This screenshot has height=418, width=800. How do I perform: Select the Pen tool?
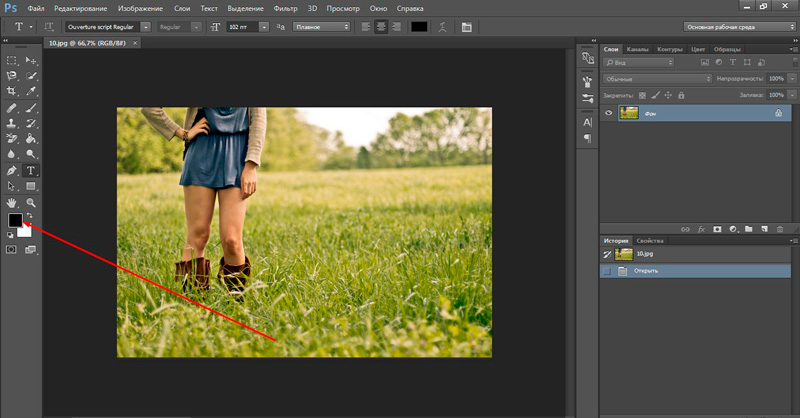(12, 170)
